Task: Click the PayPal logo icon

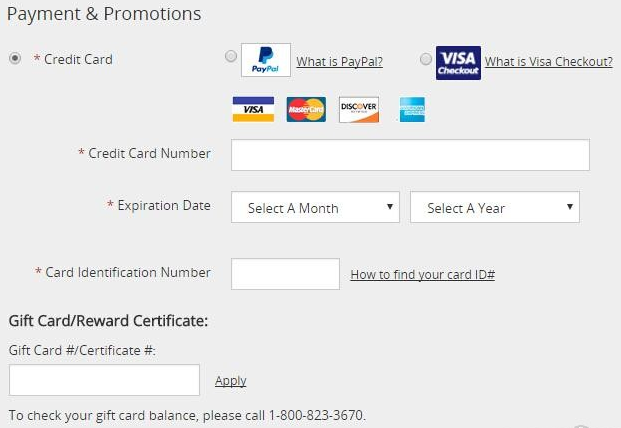Action: coord(266,60)
